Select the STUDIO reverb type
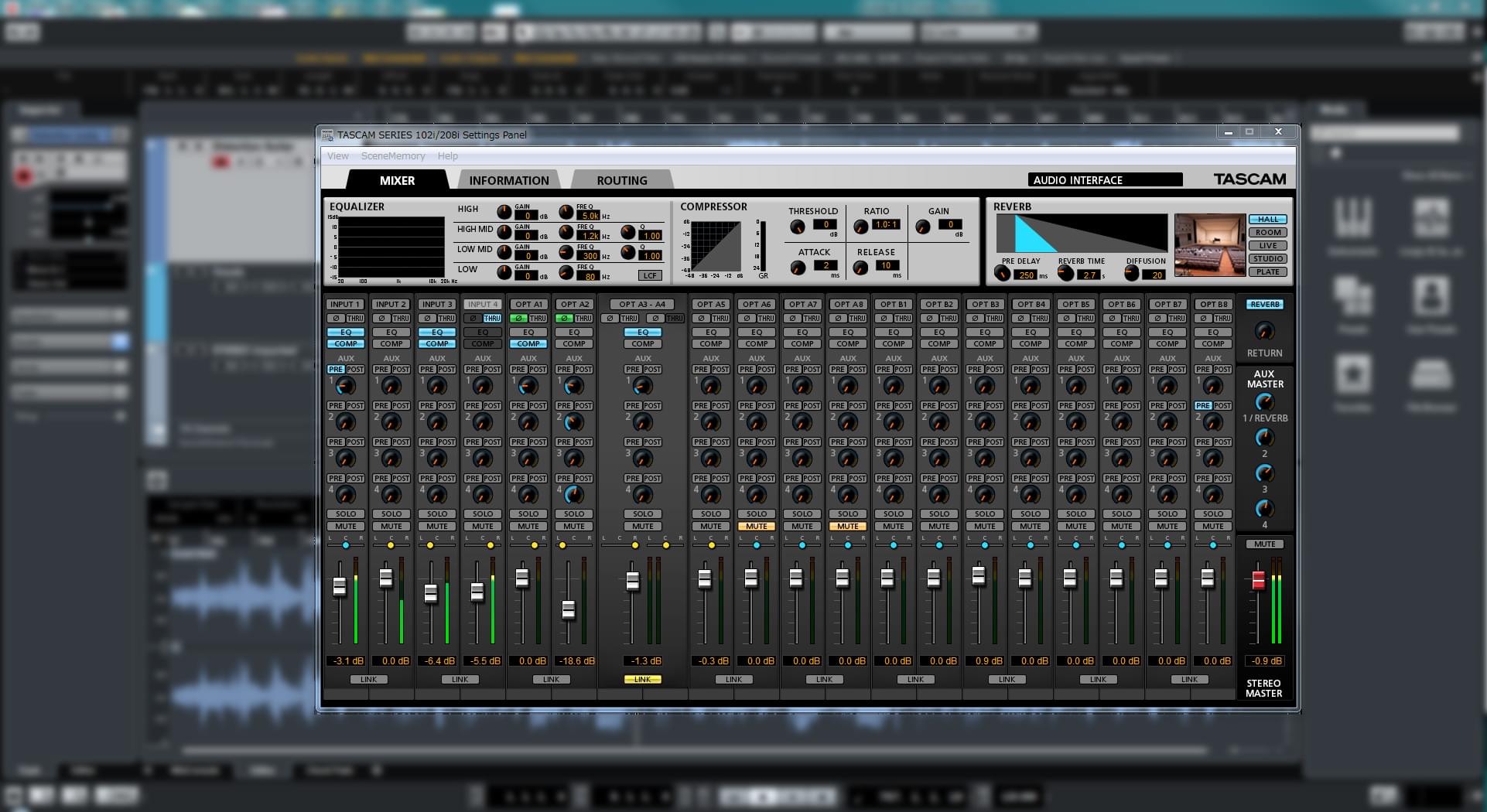This screenshot has width=1487, height=812. tap(1268, 258)
